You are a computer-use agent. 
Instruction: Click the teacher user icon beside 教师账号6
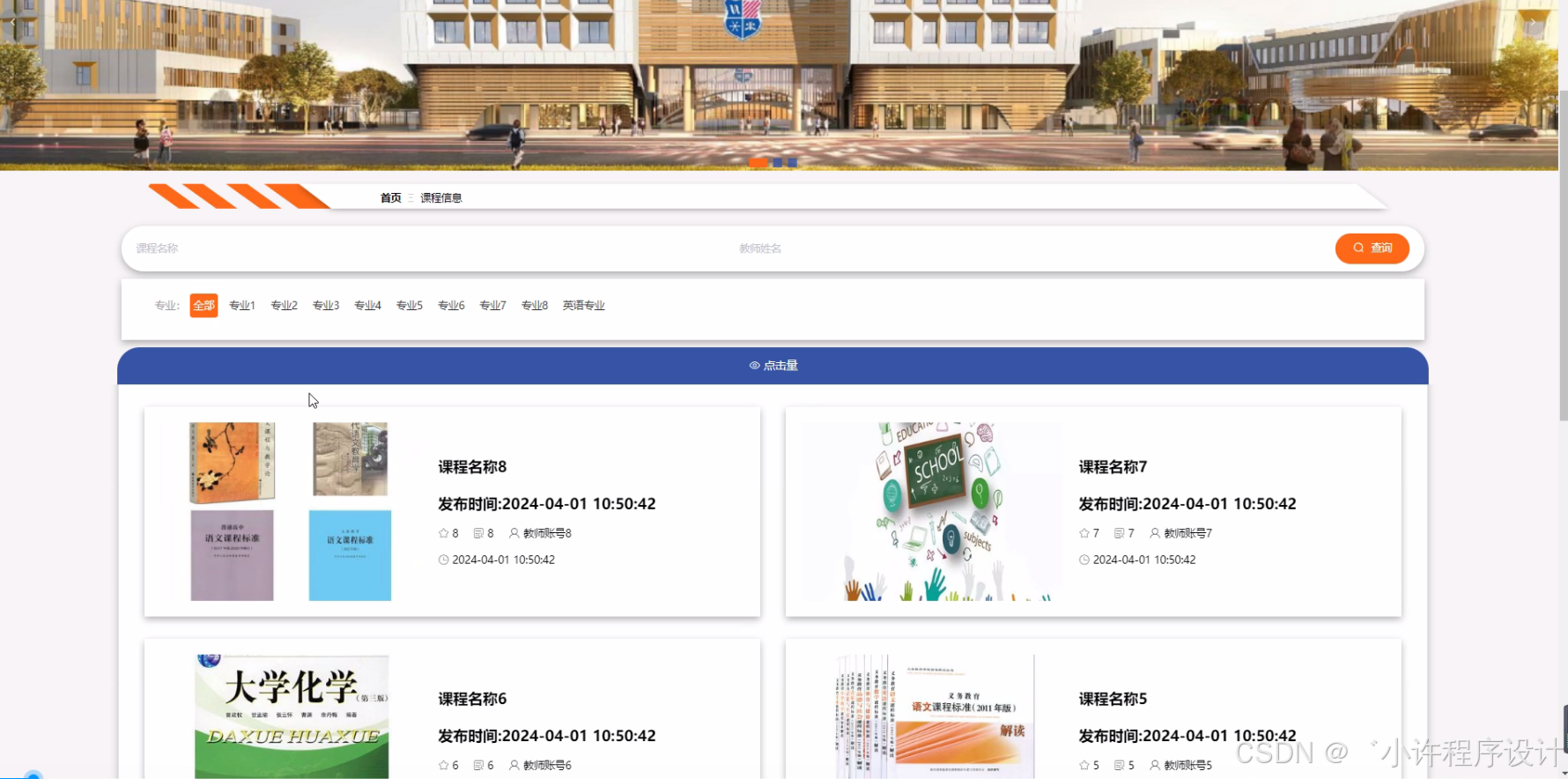[x=514, y=765]
